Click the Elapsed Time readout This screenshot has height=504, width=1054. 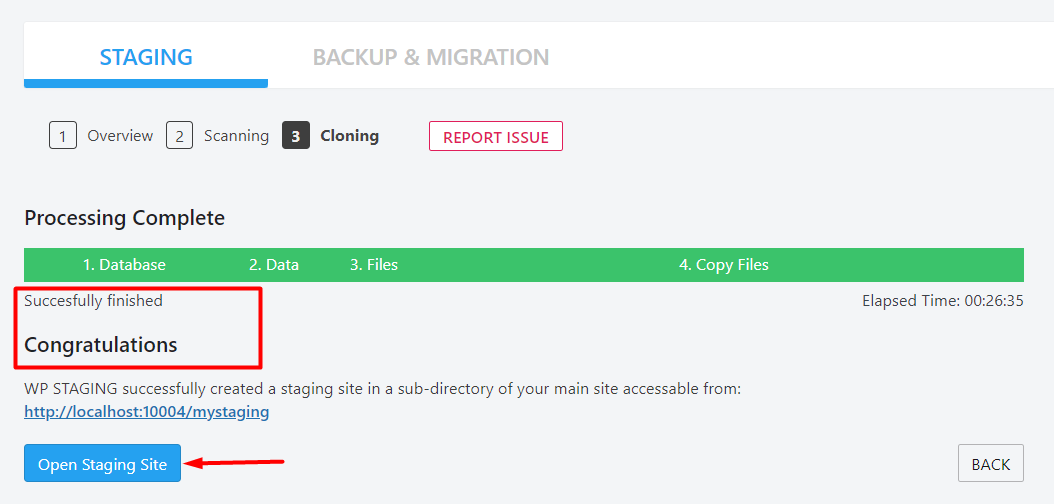(x=942, y=300)
